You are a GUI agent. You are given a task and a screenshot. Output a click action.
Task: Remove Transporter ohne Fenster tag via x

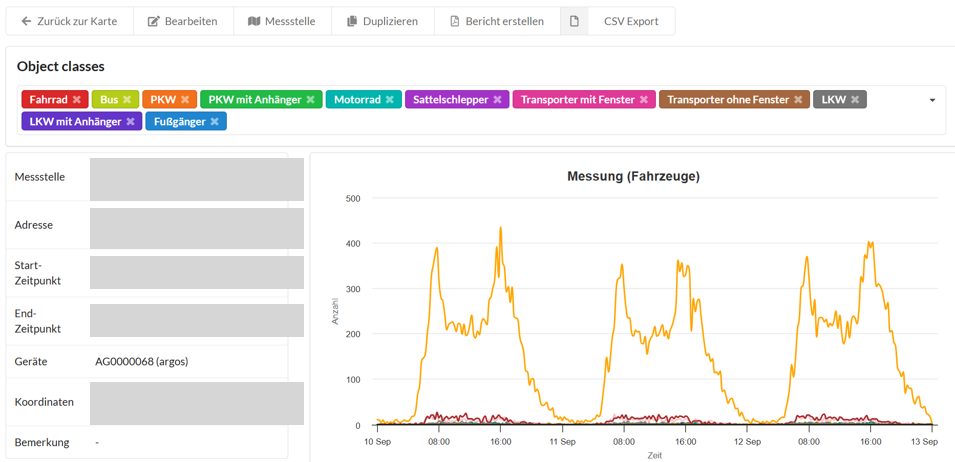point(798,99)
